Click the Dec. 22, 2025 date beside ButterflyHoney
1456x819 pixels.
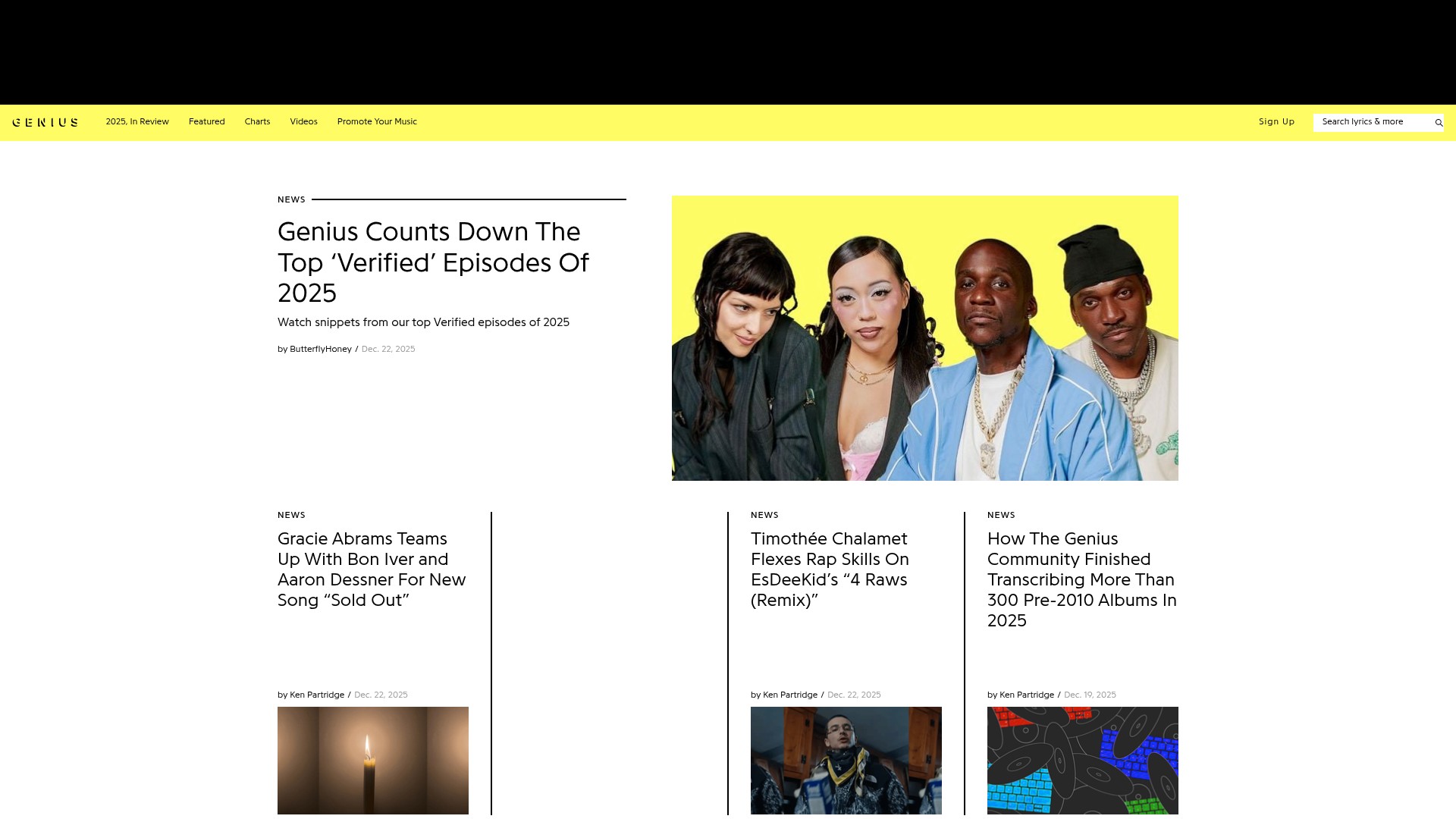(388, 350)
